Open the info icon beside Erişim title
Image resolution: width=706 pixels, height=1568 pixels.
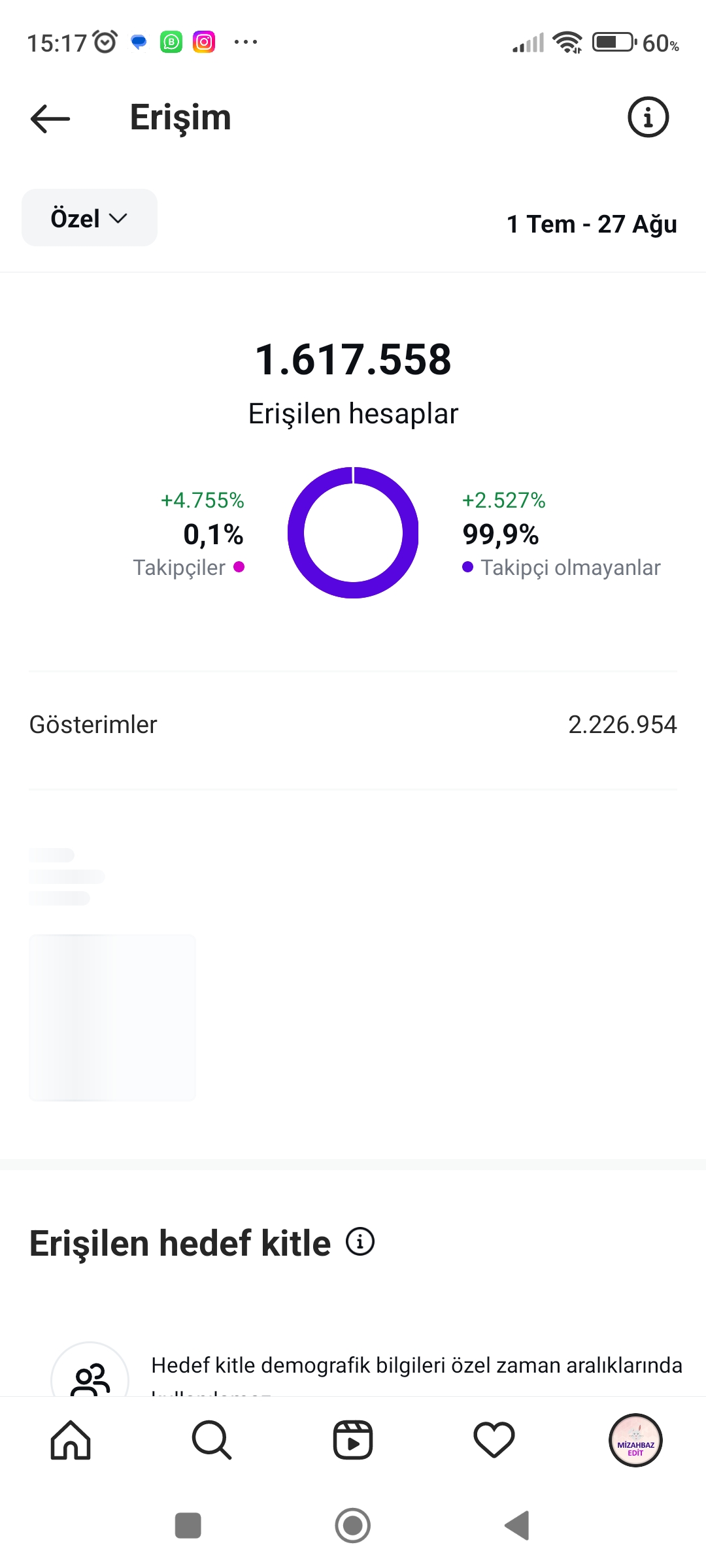click(648, 118)
